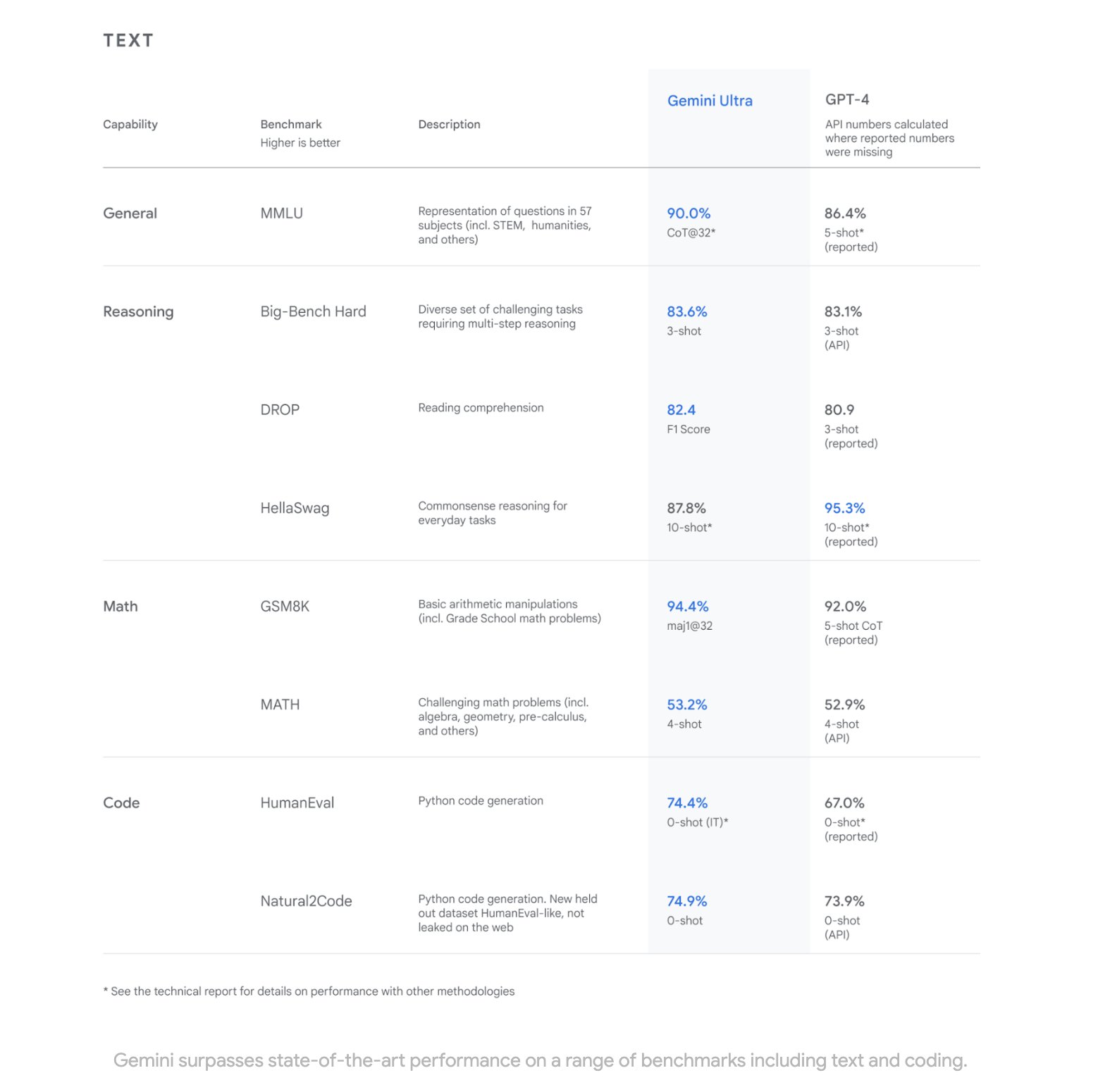Screen dimensions: 1098x1092
Task: Select the TEXT section heading
Action: tap(128, 41)
